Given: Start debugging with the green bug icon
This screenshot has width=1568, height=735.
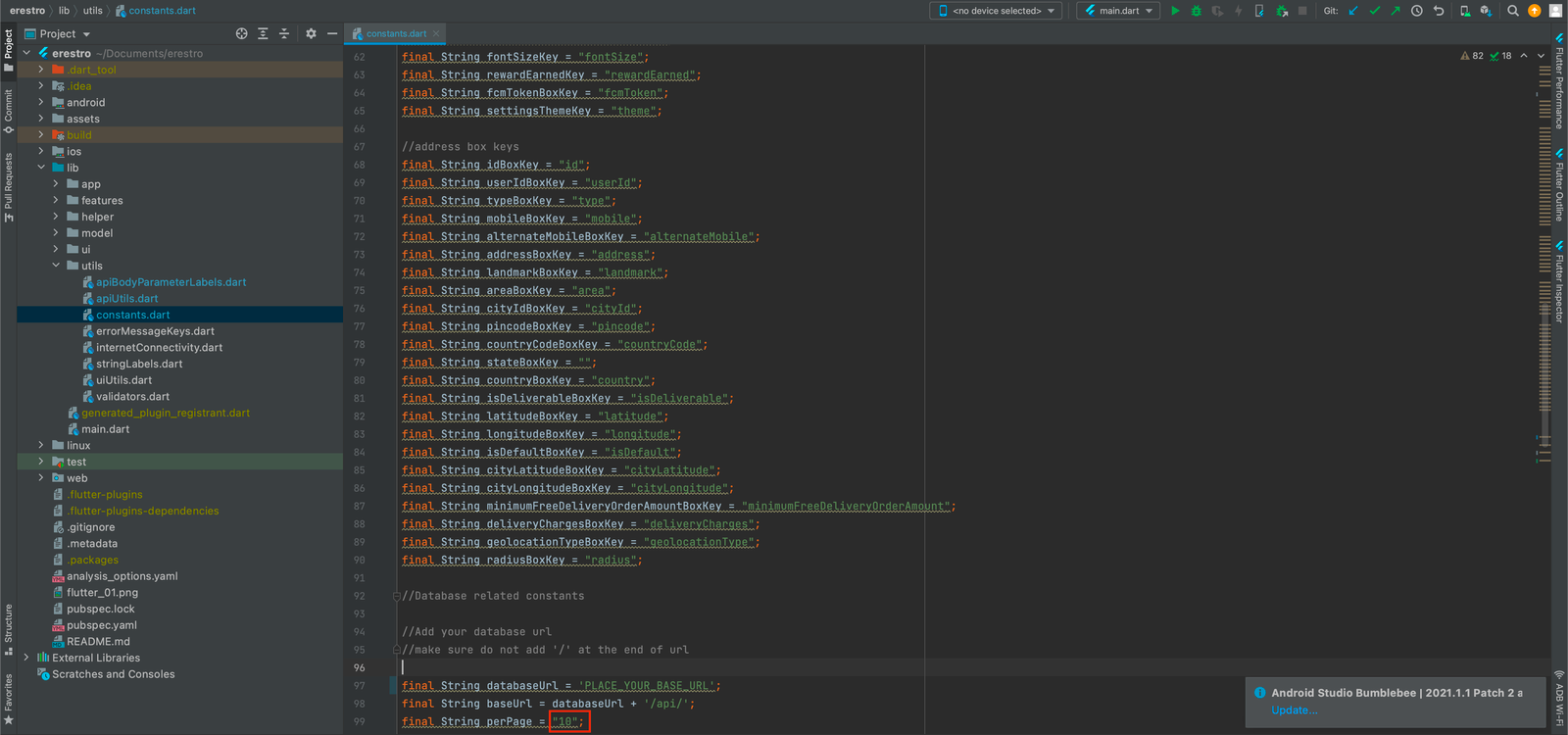Looking at the screenshot, I should (1196, 11).
